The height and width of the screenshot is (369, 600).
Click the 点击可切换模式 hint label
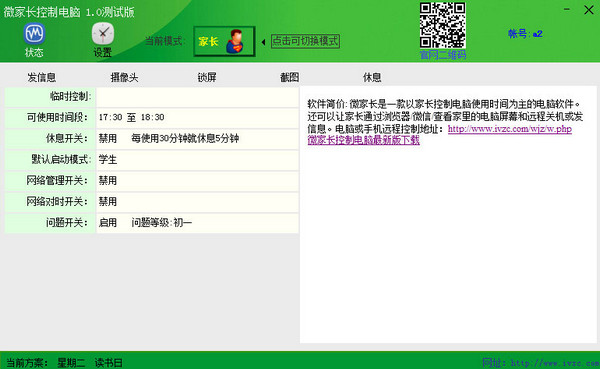305,41
